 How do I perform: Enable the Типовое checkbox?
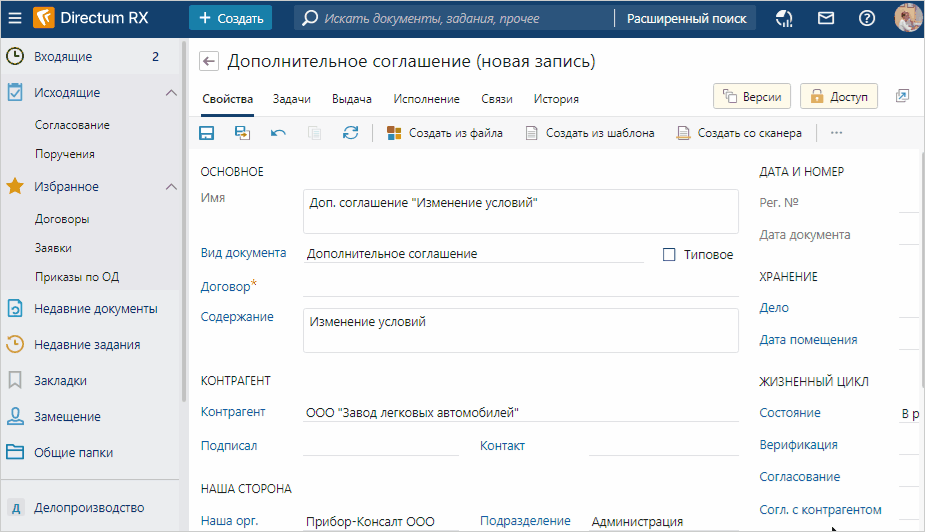point(670,254)
